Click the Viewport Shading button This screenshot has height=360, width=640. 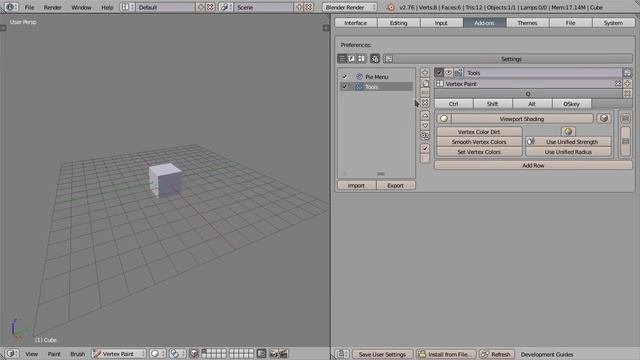522,119
